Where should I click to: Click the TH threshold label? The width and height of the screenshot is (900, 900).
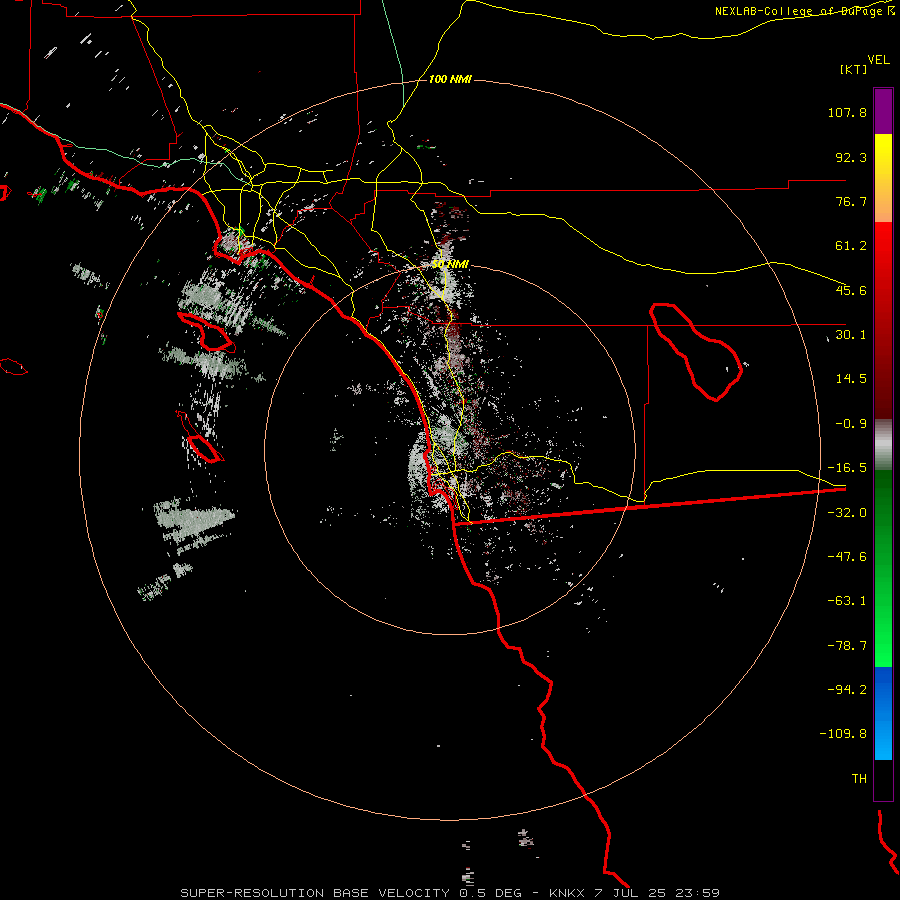tap(859, 778)
